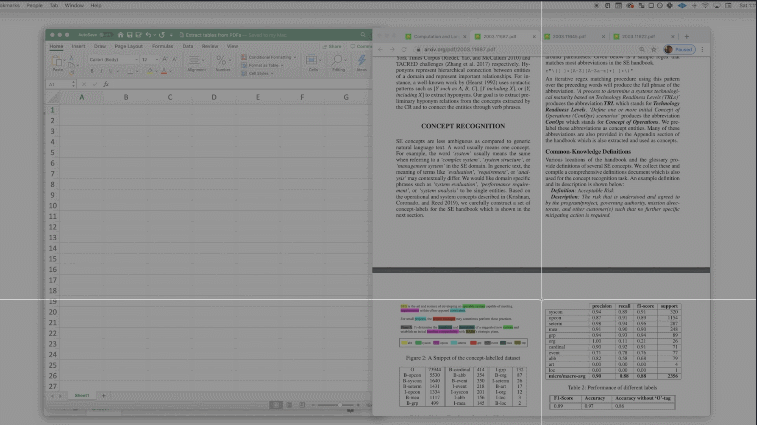
Task: Click the Cell Styles icon
Action: (244, 73)
